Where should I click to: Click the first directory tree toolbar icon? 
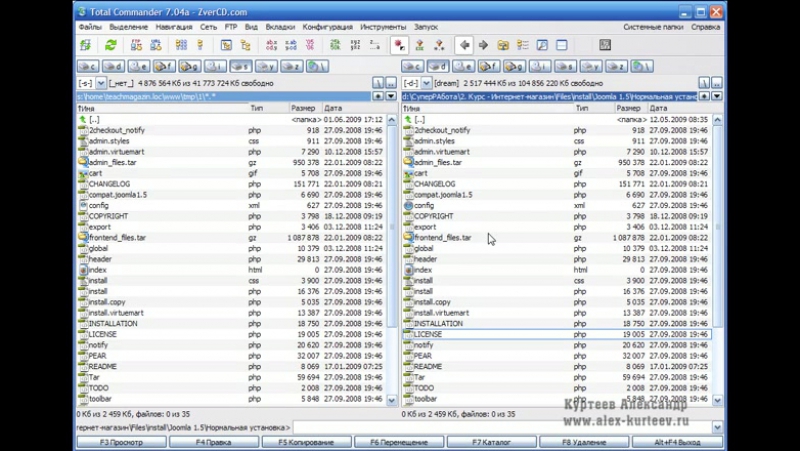(x=226, y=45)
